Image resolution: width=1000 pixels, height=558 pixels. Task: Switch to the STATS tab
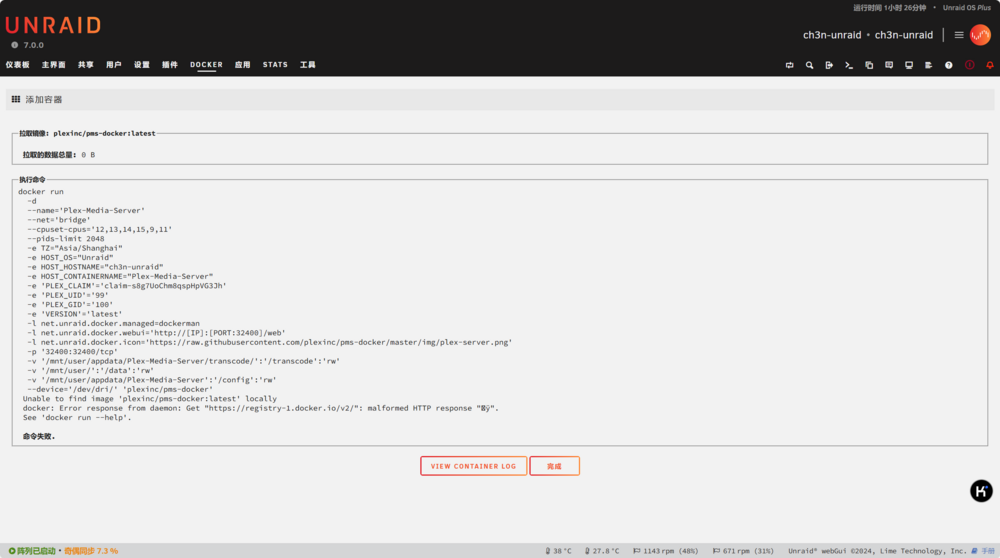275,65
